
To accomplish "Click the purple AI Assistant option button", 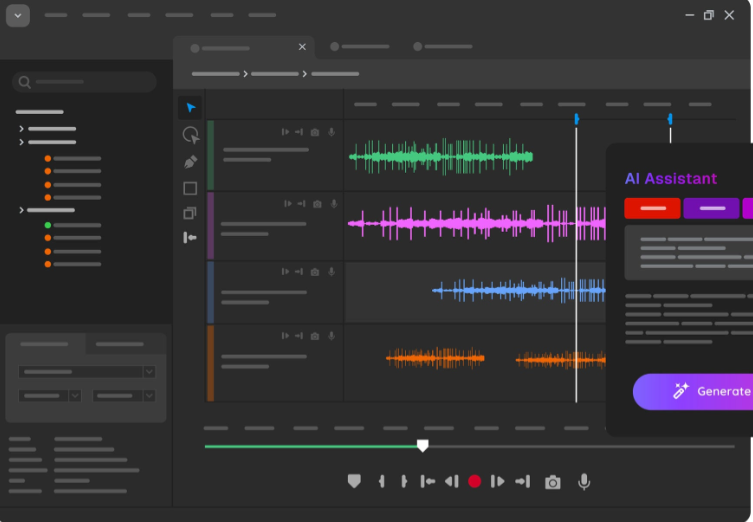I will pos(711,208).
